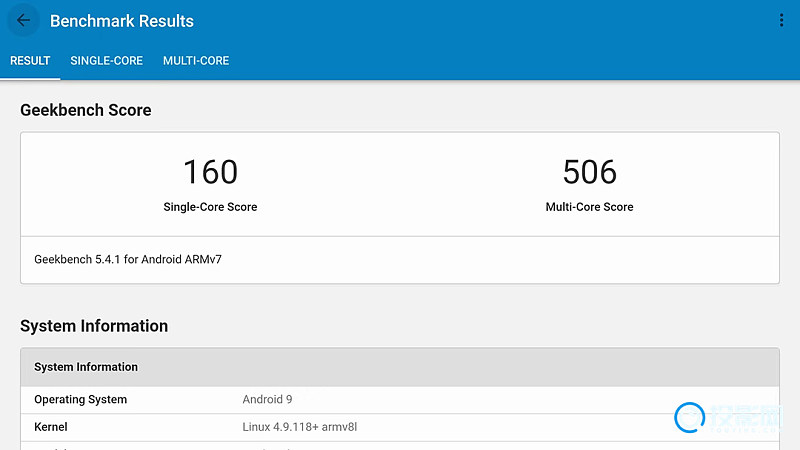Click the System Information table header
The height and width of the screenshot is (450, 800).
(x=400, y=367)
